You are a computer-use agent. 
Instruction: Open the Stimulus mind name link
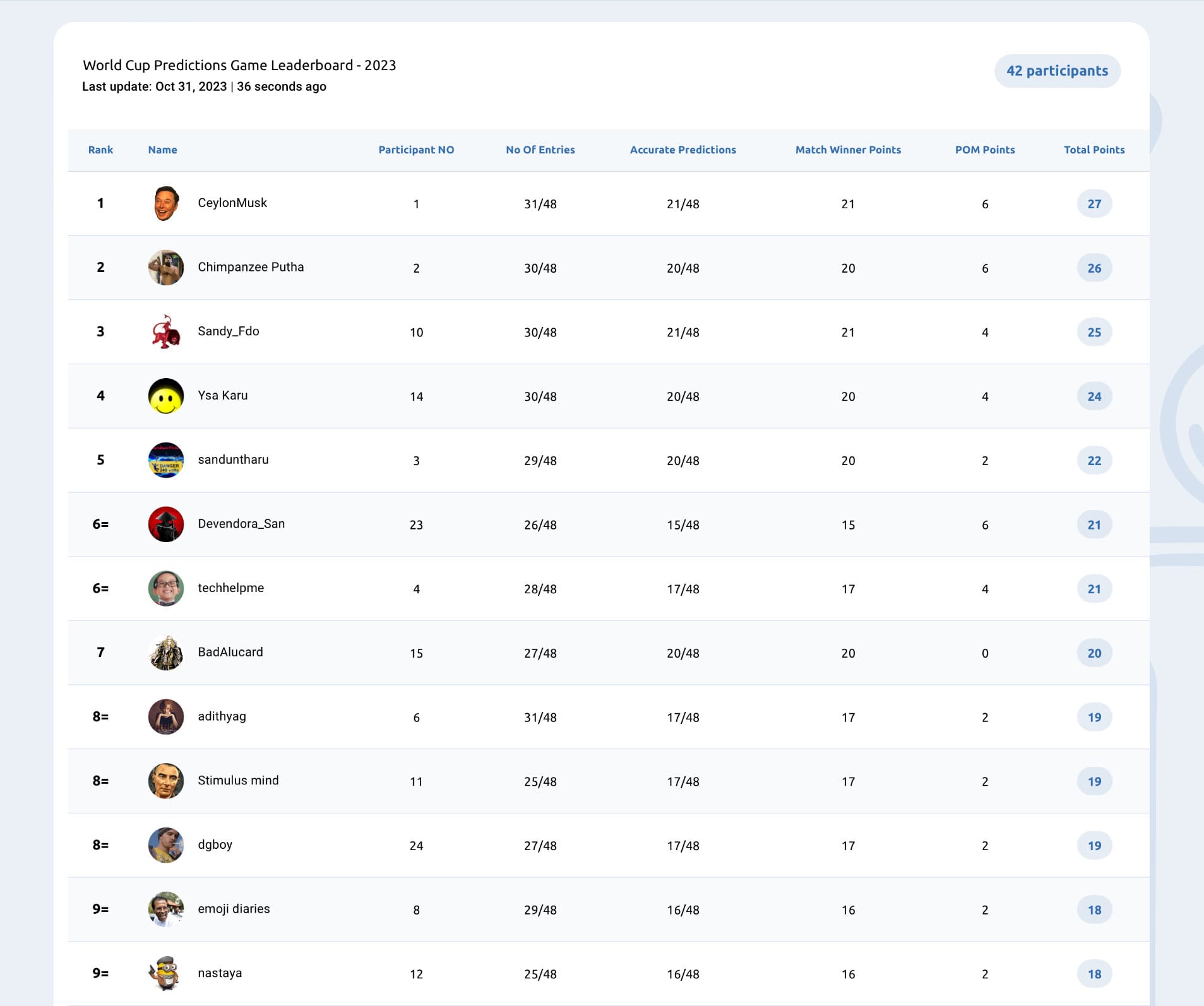(x=238, y=780)
